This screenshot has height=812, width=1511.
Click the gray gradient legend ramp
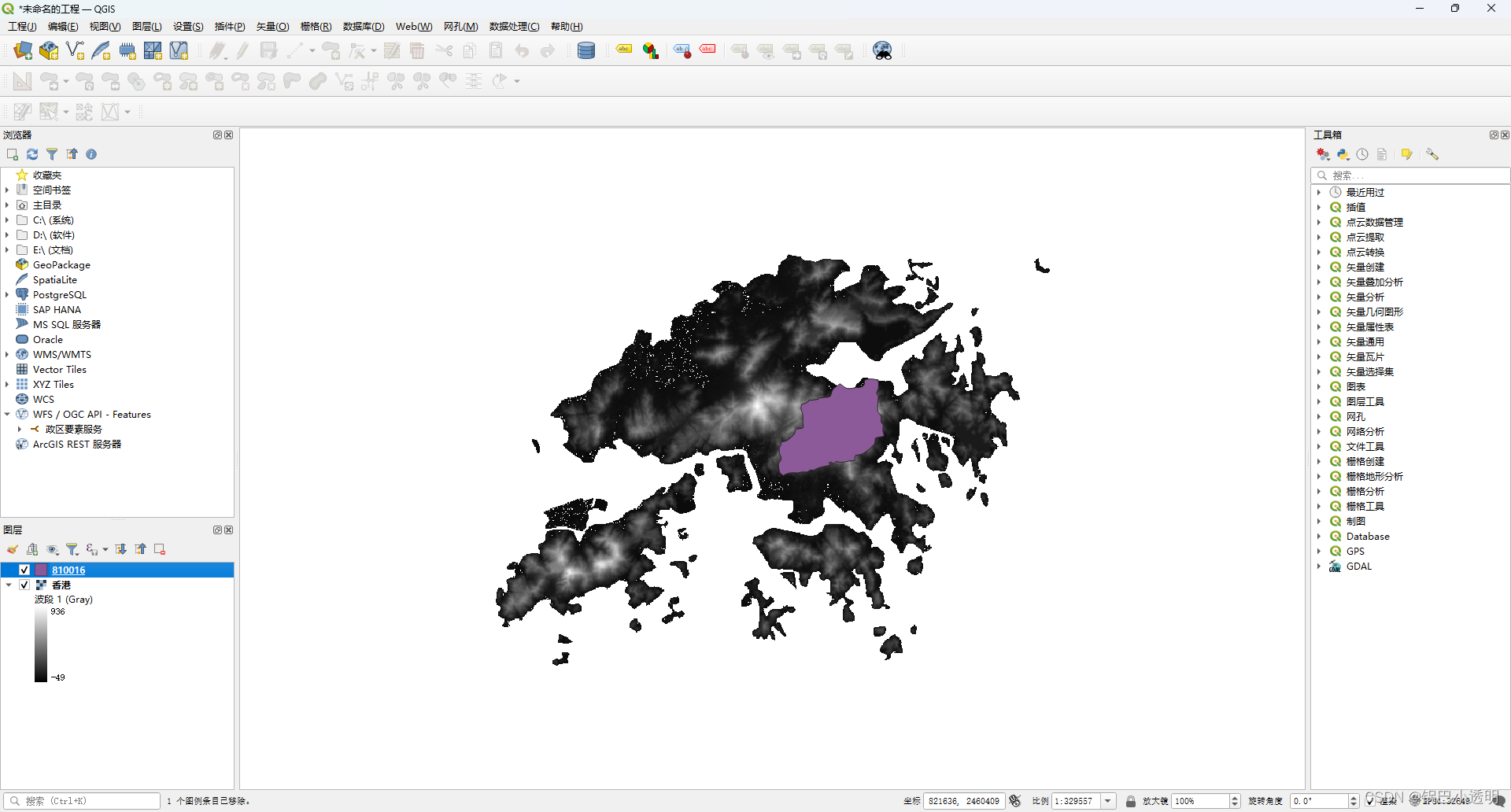click(41, 644)
